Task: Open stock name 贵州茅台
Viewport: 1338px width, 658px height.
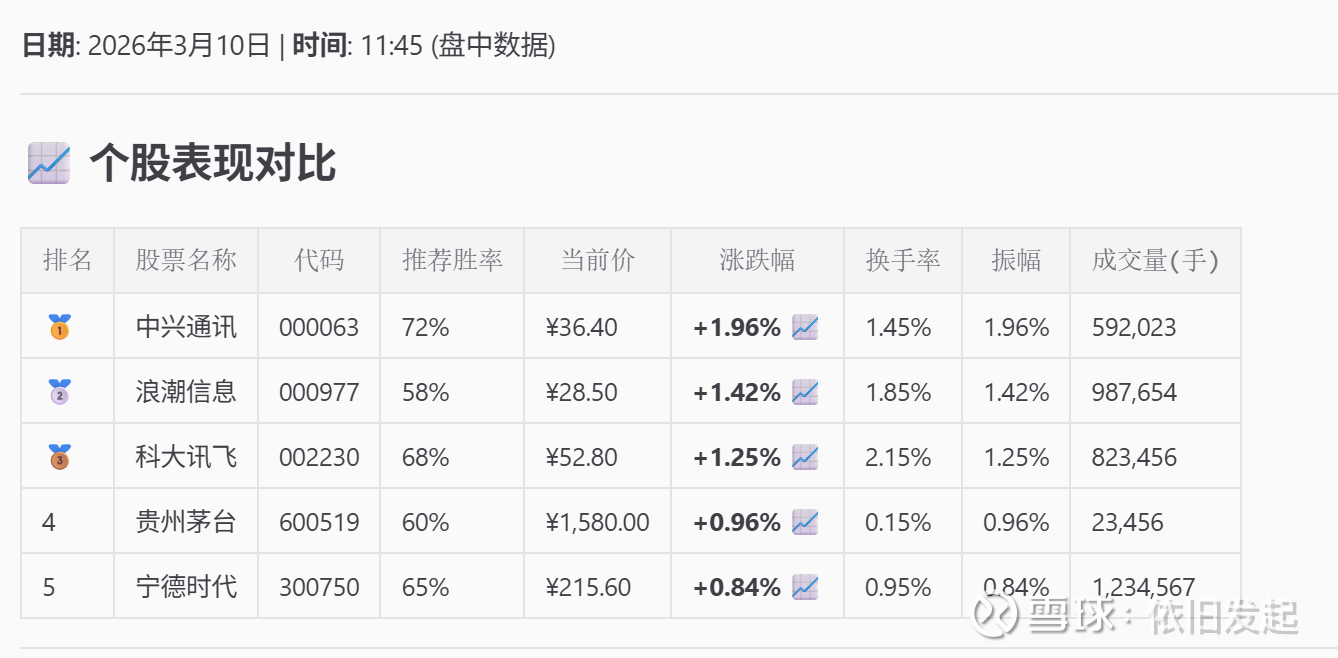Action: (x=186, y=522)
